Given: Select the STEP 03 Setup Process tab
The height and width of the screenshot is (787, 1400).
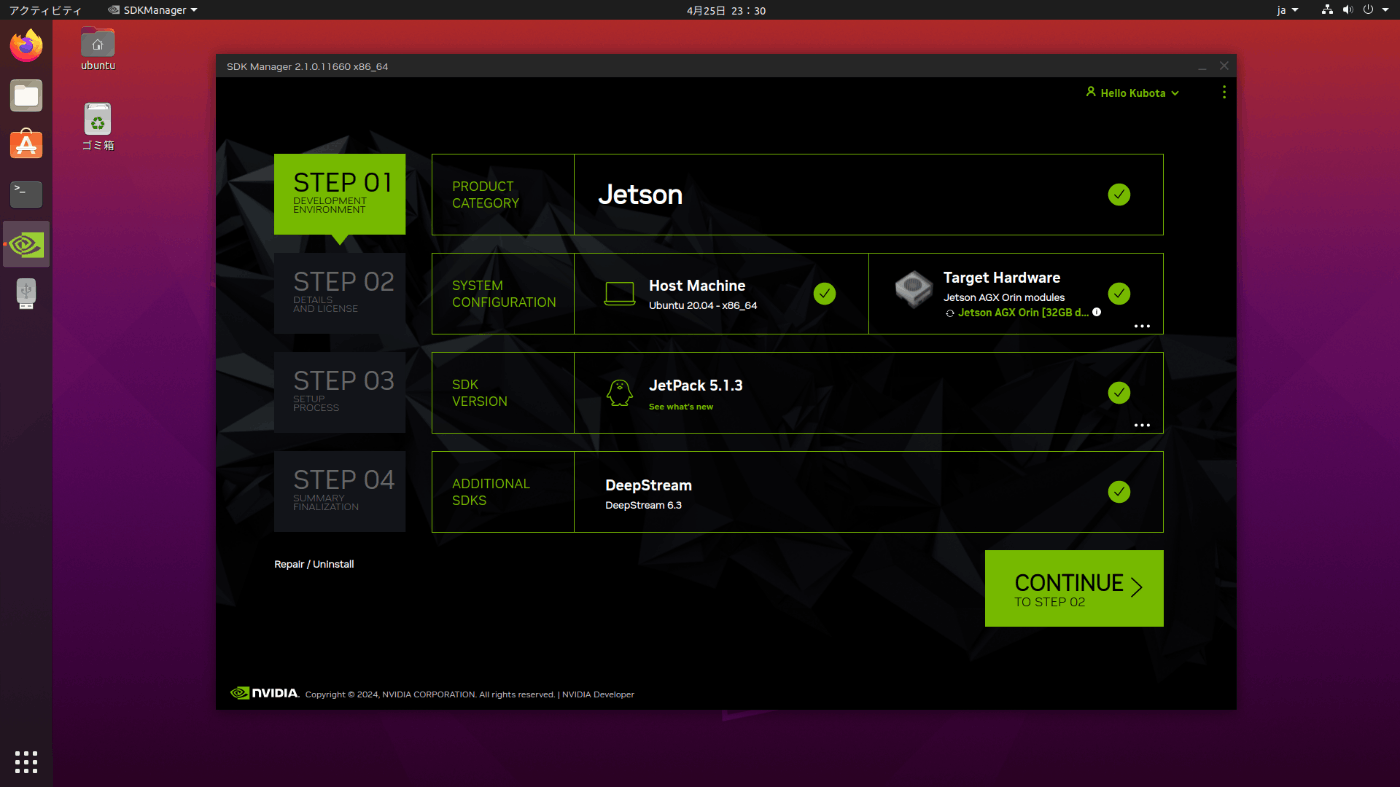Looking at the screenshot, I should 340,392.
